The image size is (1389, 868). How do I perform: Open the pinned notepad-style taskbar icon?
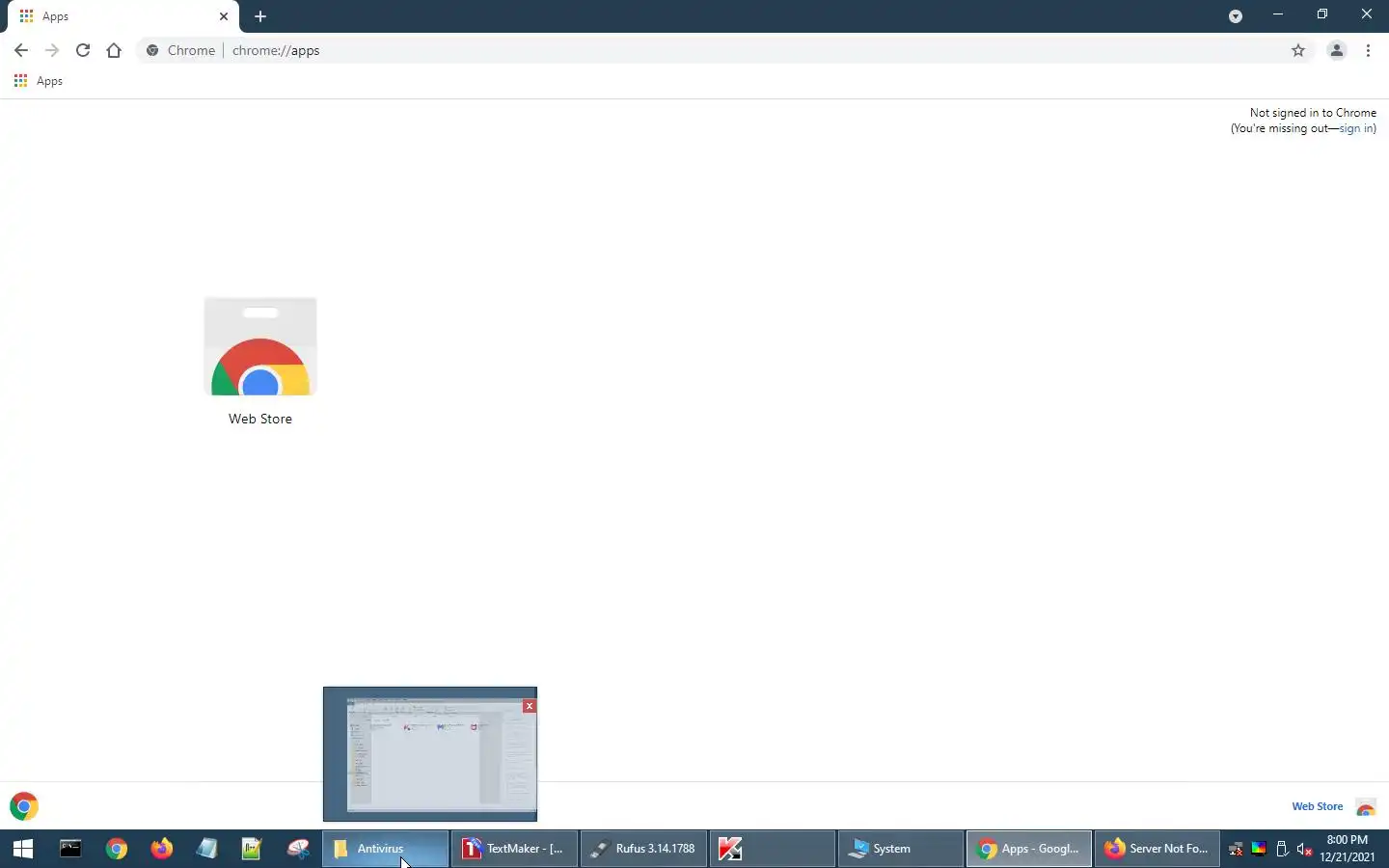(x=207, y=849)
